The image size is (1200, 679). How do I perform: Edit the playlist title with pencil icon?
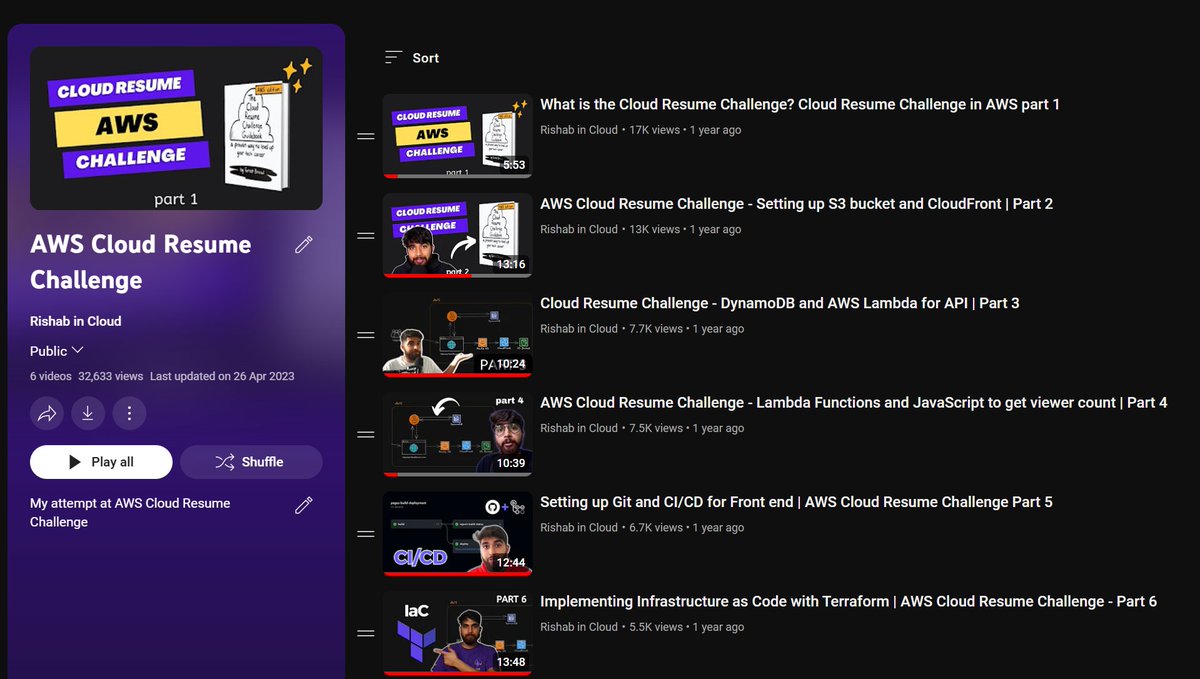[304, 245]
